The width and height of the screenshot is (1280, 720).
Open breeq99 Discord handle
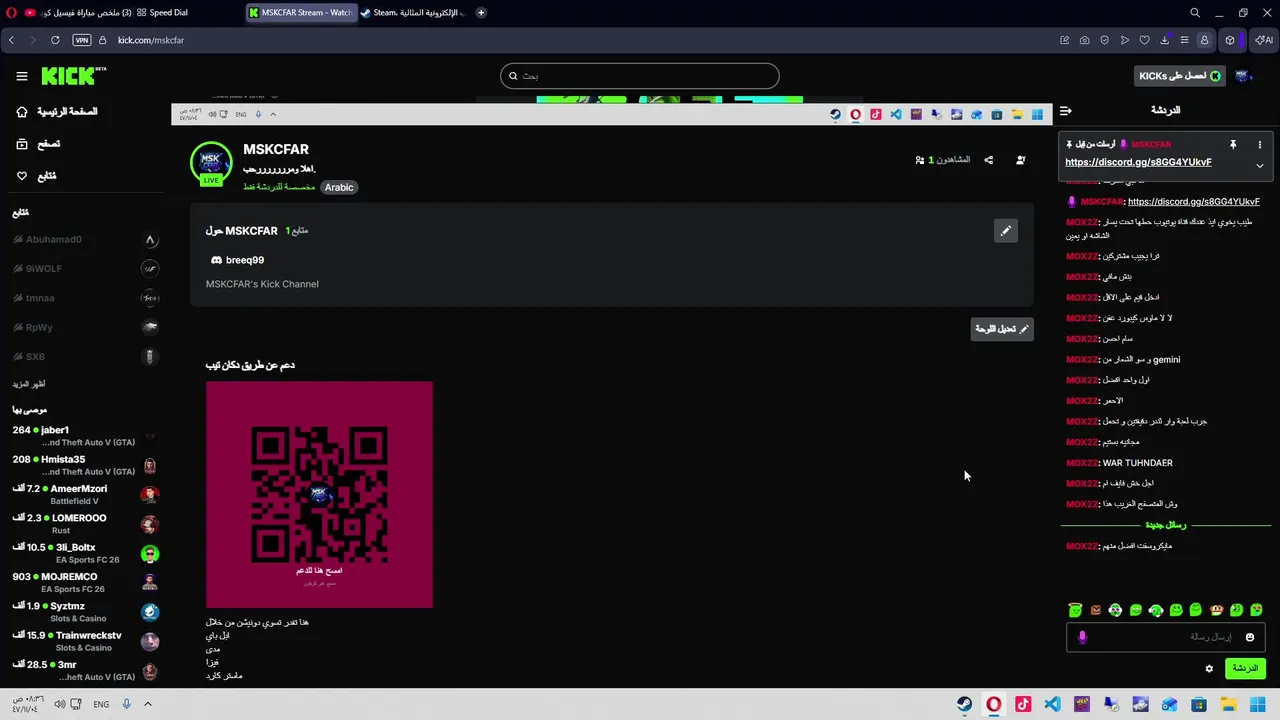238,260
